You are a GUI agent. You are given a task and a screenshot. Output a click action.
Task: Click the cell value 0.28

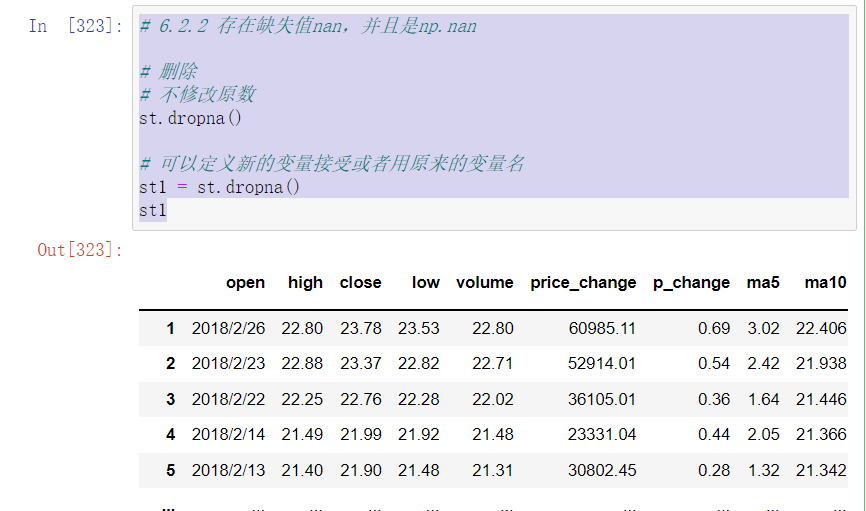tap(714, 470)
